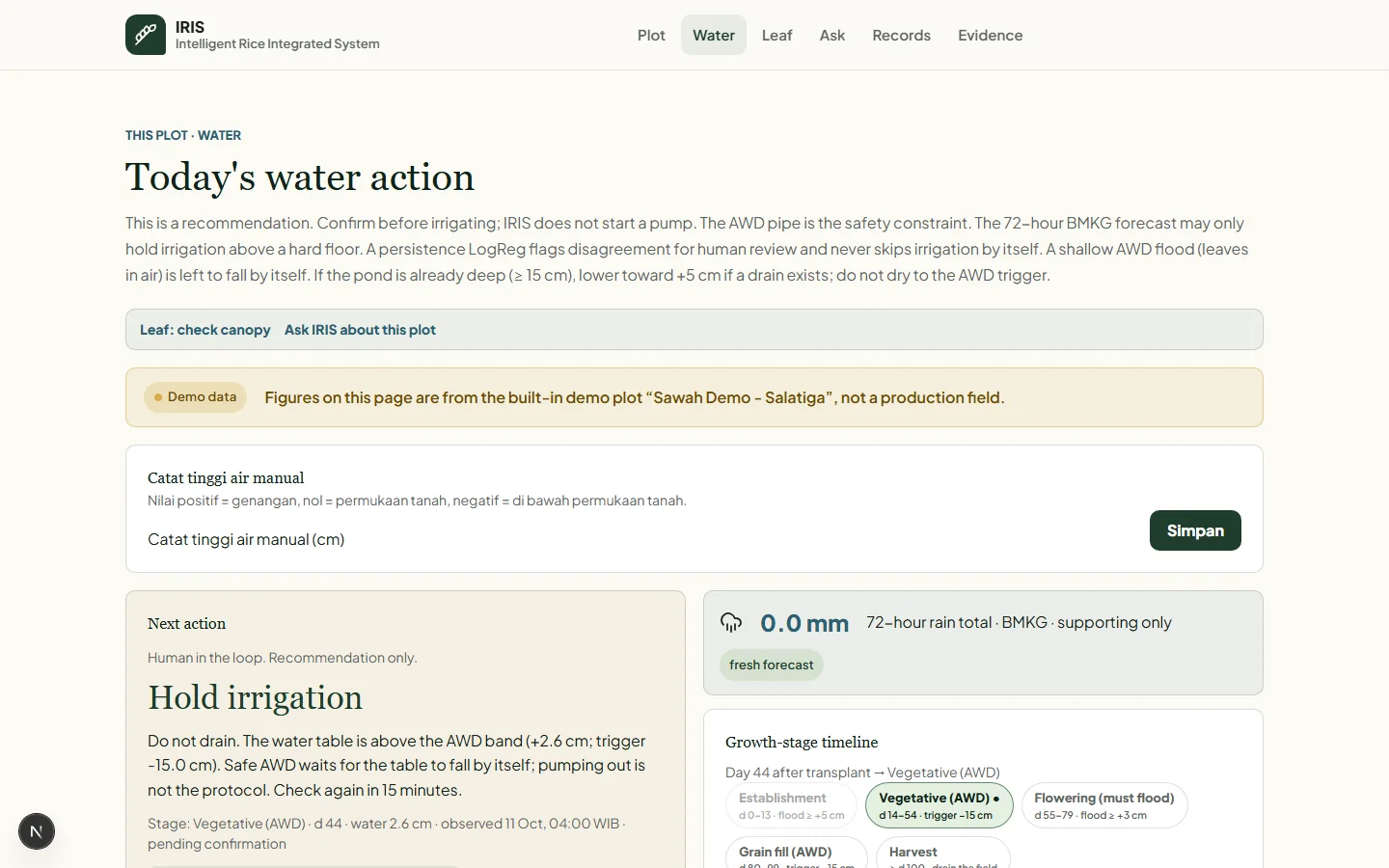Click the 'Growth-stage timeline' heading
1389x868 pixels.
802,742
